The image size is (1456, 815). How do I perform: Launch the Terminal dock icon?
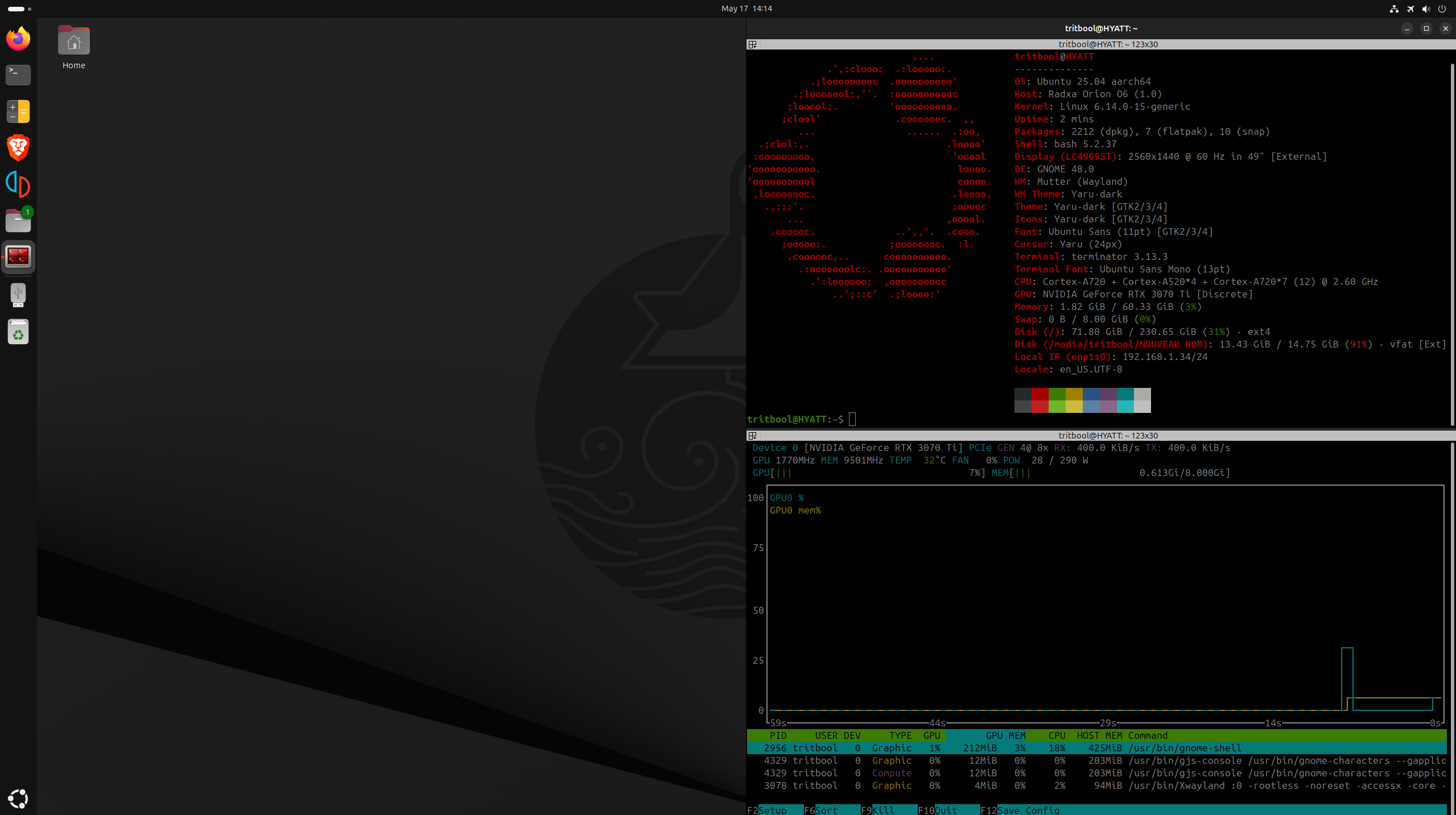pos(18,75)
